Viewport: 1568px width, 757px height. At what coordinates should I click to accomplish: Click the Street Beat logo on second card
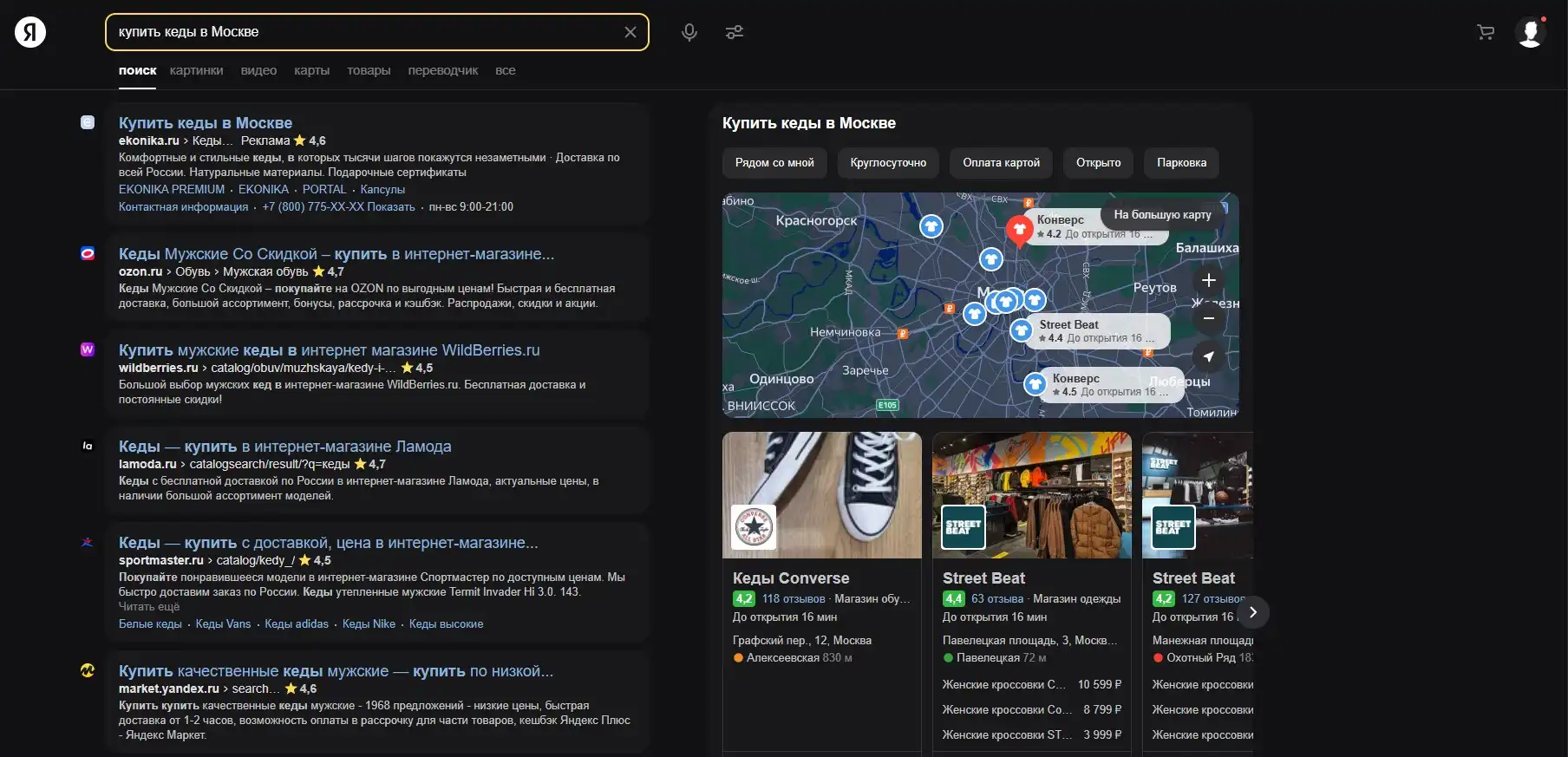pos(964,527)
